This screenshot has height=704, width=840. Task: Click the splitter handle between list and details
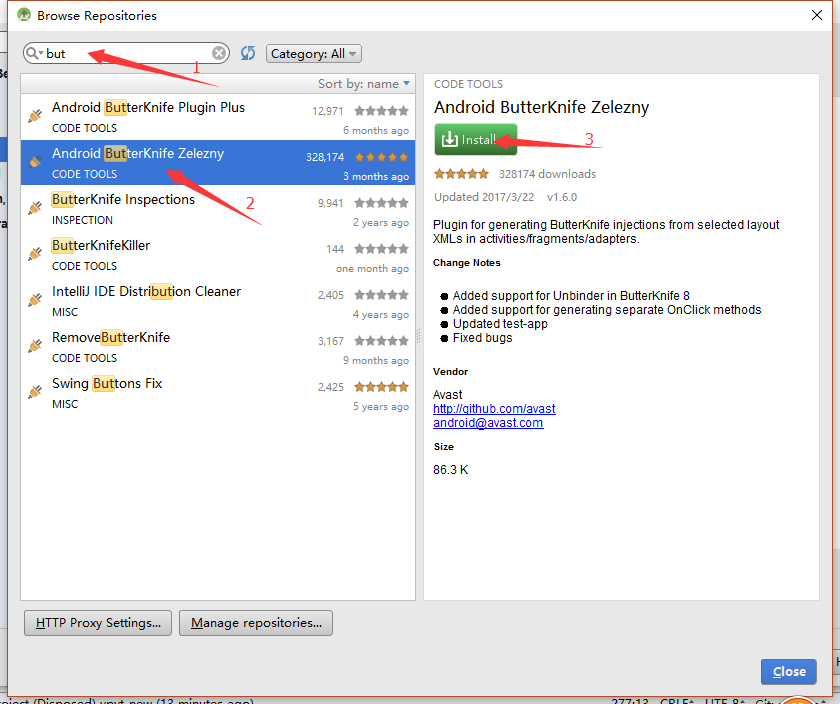click(x=419, y=336)
